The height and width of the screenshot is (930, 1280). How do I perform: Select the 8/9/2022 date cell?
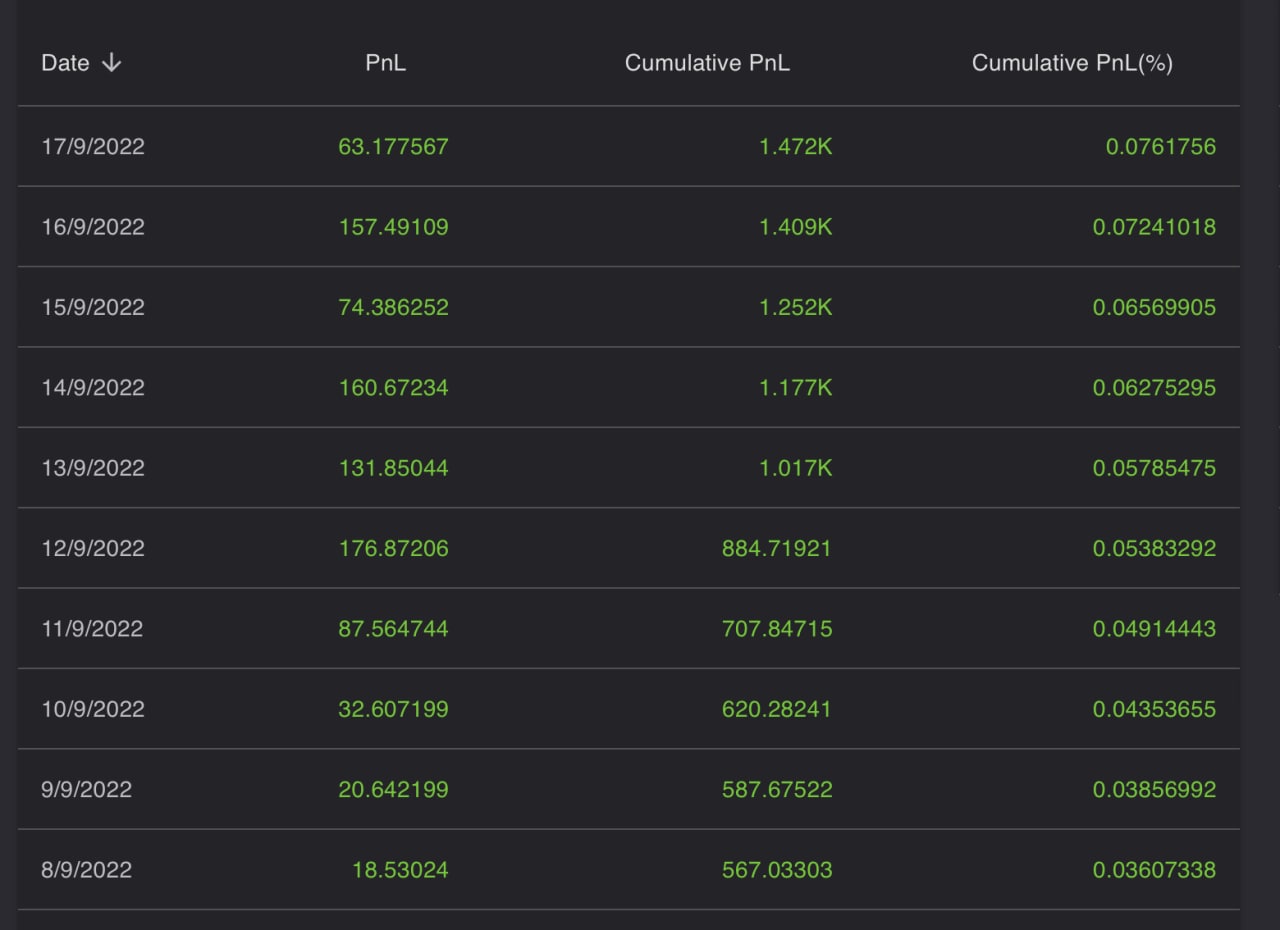point(87,870)
